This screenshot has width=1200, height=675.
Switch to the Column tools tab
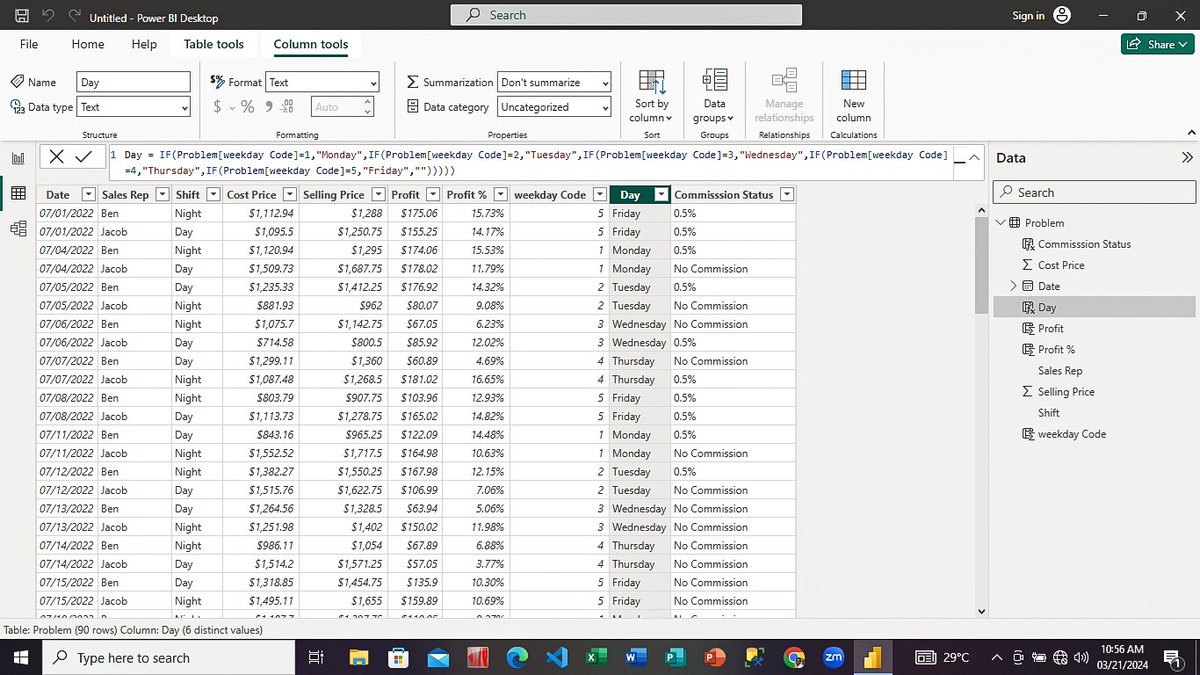coord(311,44)
